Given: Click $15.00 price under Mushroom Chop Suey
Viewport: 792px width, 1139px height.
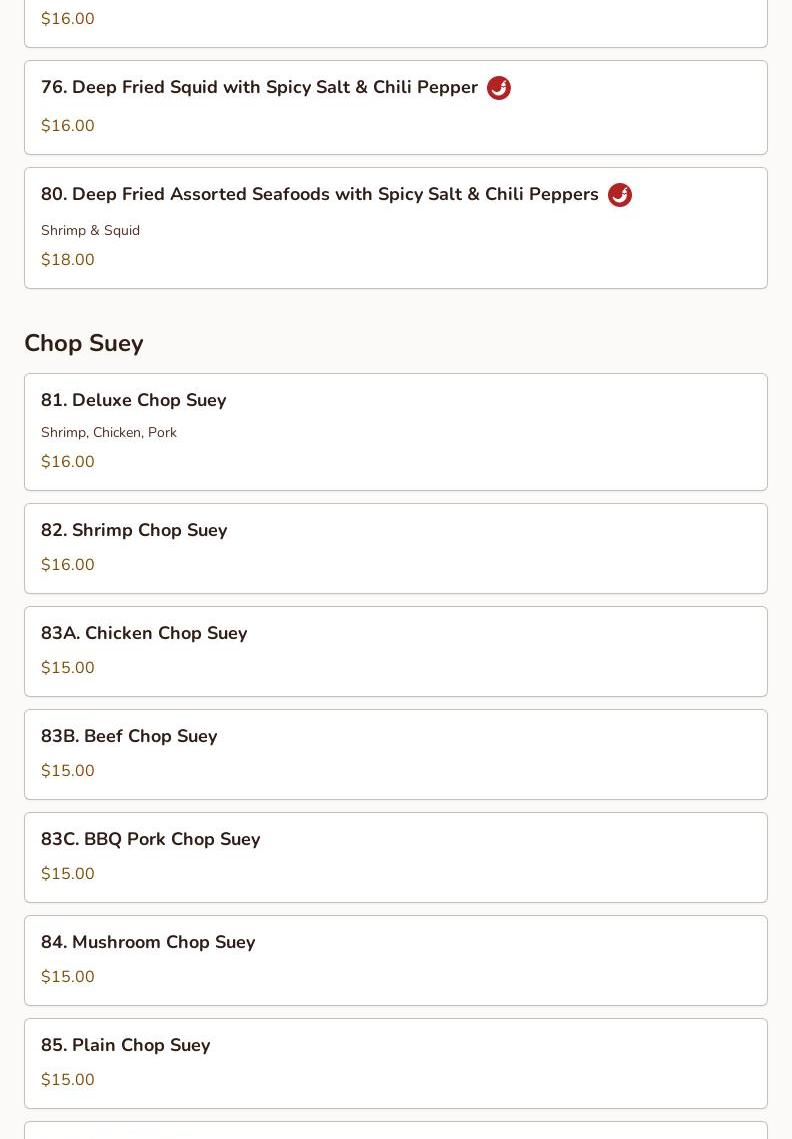Looking at the screenshot, I should 68,977.
